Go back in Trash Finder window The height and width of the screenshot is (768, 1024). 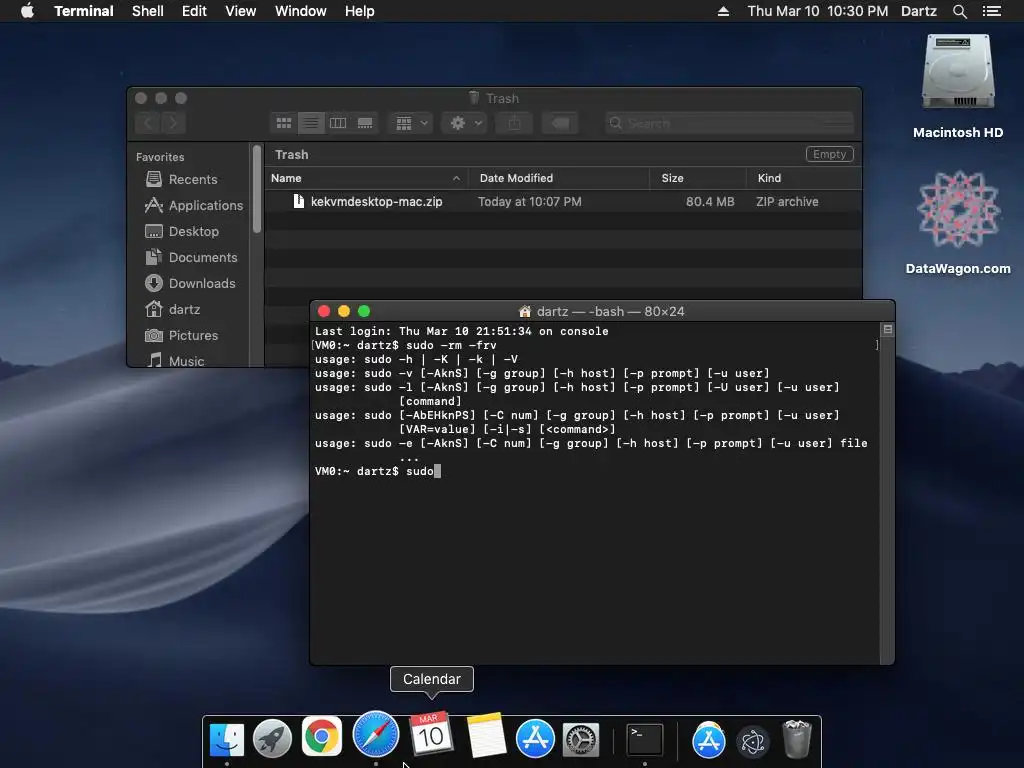point(148,123)
